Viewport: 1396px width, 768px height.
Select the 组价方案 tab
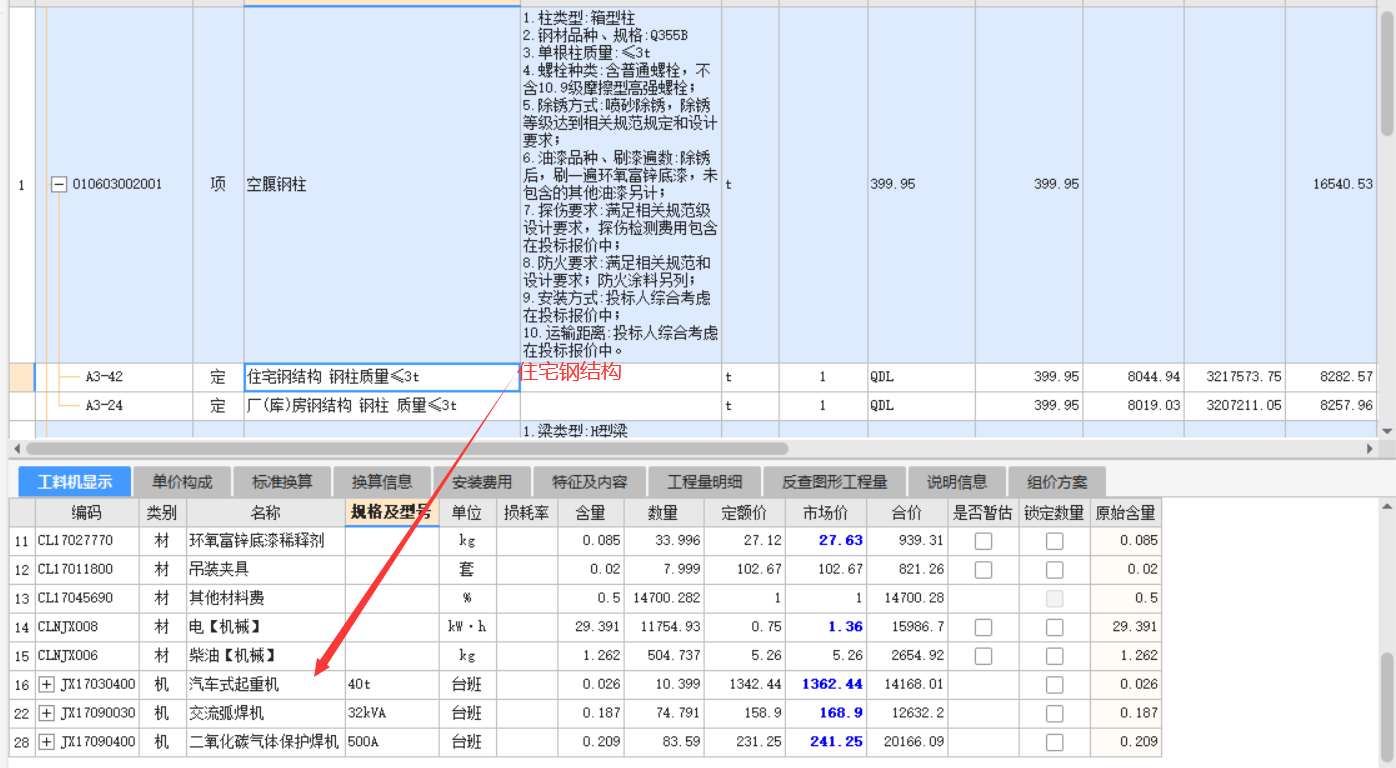[x=1056, y=482]
